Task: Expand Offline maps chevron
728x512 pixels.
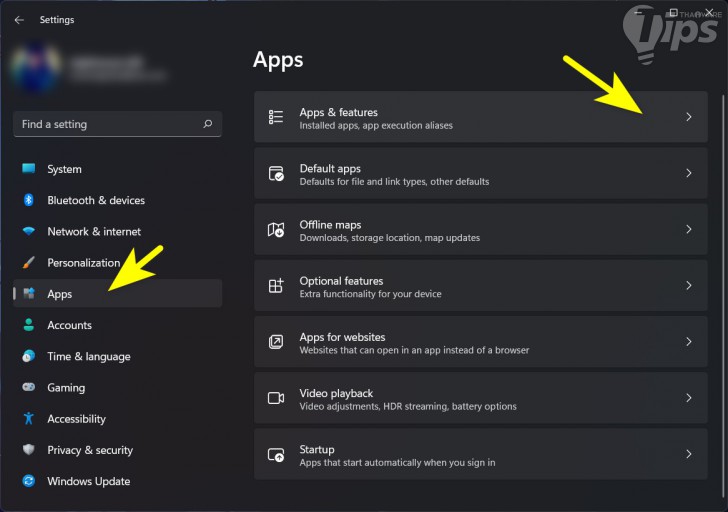Action: [x=689, y=229]
